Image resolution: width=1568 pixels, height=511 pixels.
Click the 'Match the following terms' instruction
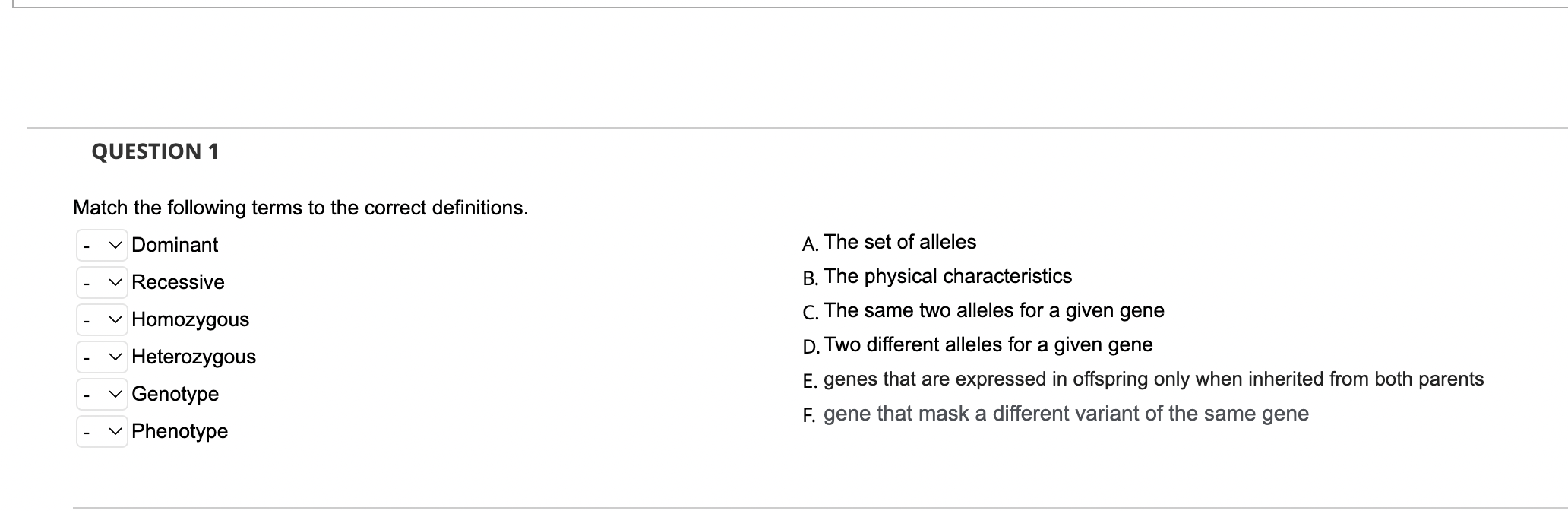tap(300, 208)
